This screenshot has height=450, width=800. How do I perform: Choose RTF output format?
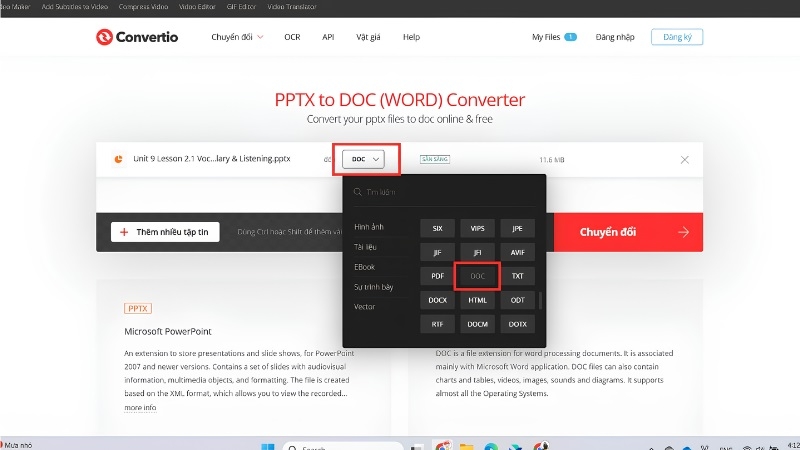point(437,324)
